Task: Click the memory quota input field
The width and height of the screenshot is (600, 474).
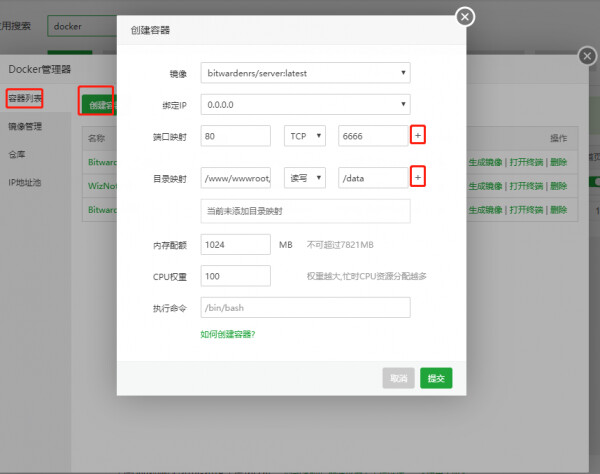Action: [x=235, y=245]
